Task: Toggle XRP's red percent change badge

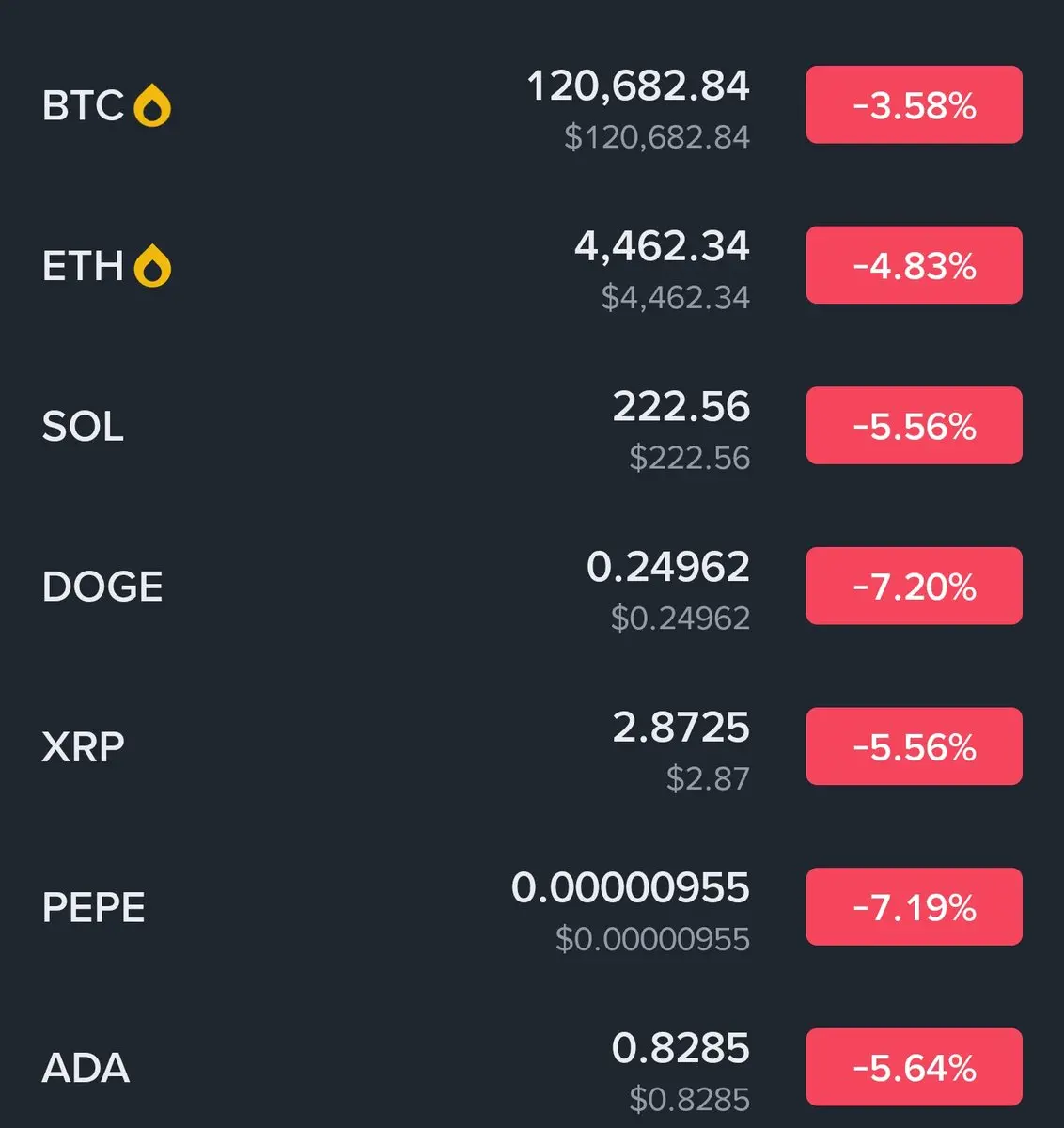Action: 914,746
